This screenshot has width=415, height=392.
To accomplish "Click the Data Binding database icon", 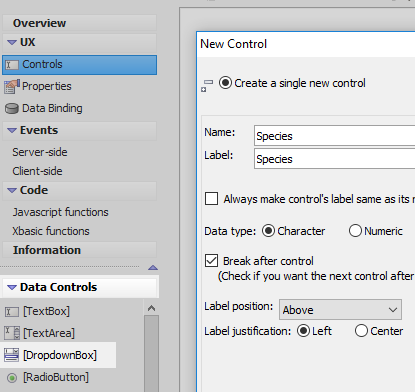I will [x=12, y=109].
